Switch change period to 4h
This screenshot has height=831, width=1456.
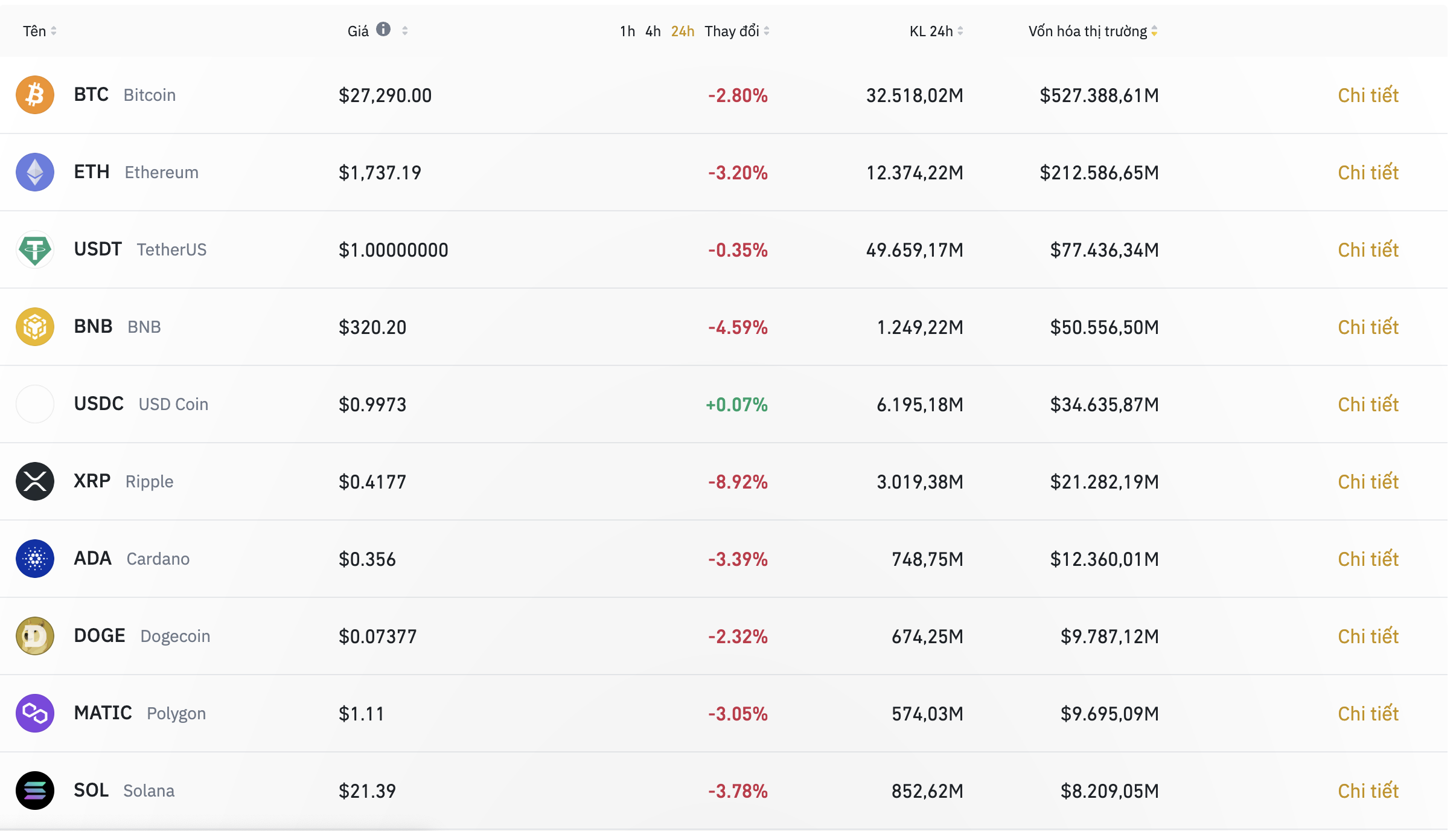tap(653, 31)
